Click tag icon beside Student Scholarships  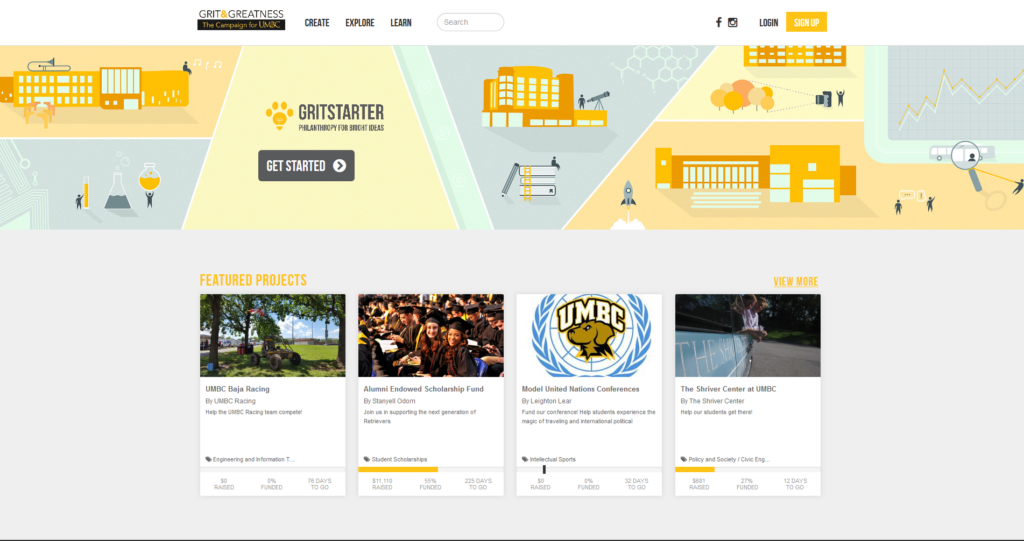[x=366, y=459]
